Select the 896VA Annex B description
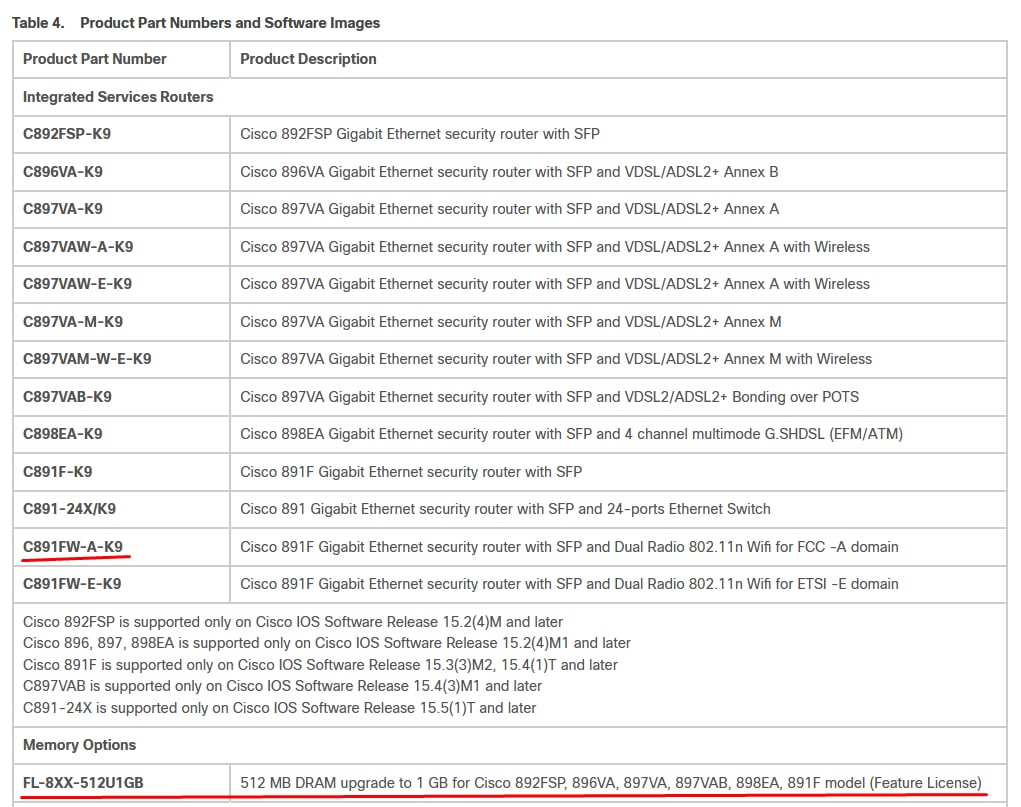The height and width of the screenshot is (807, 1021). 509,172
